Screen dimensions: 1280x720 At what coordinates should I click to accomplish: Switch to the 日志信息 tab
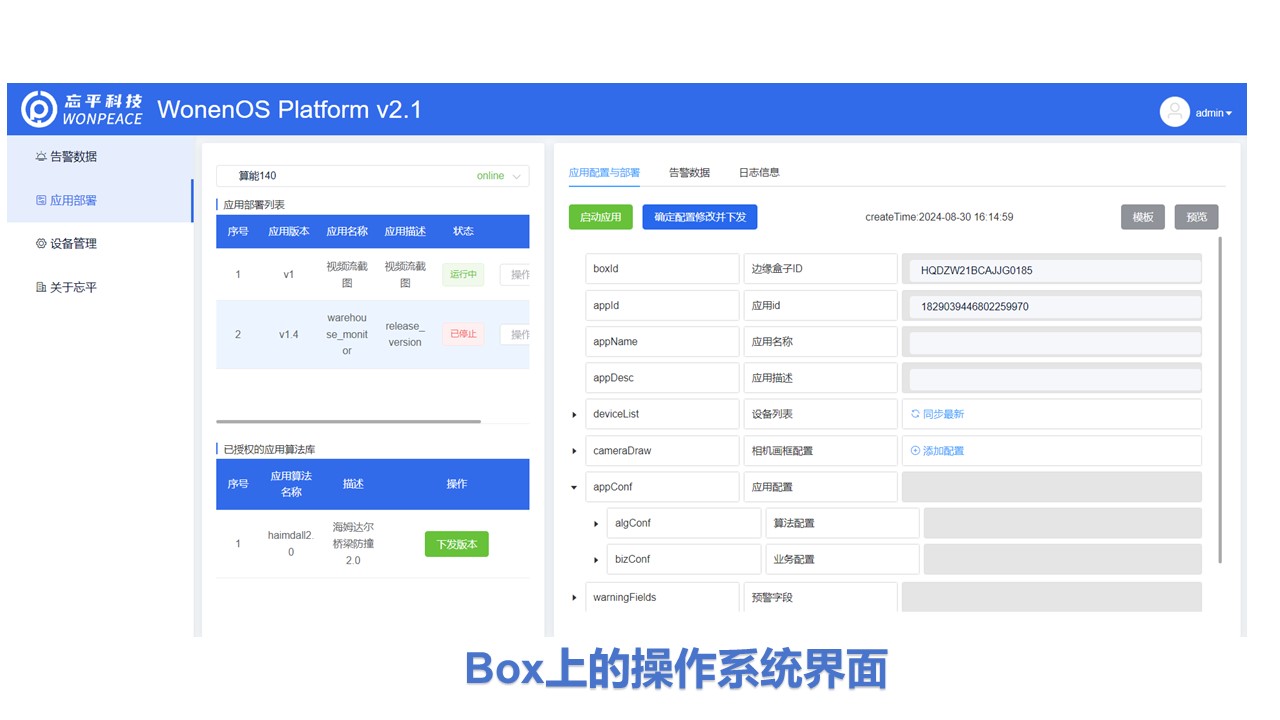(x=759, y=172)
